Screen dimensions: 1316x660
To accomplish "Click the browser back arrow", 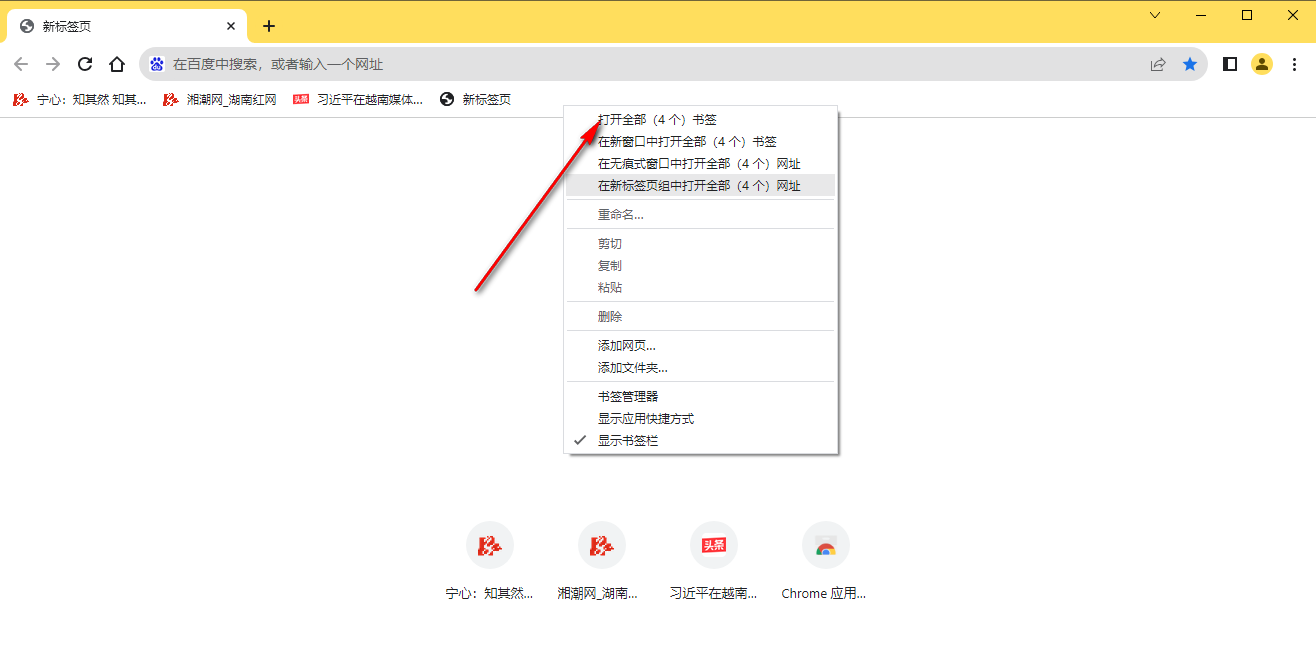I will (21, 64).
